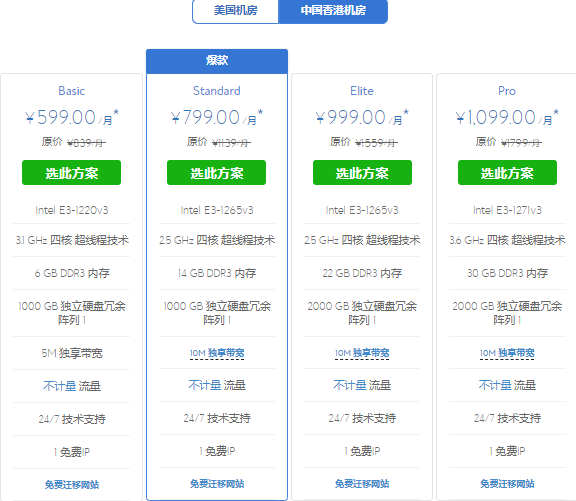This screenshot has height=501, width=576.
Task: Open Standard plan 10M 独享带宽 link
Action: 217,353
